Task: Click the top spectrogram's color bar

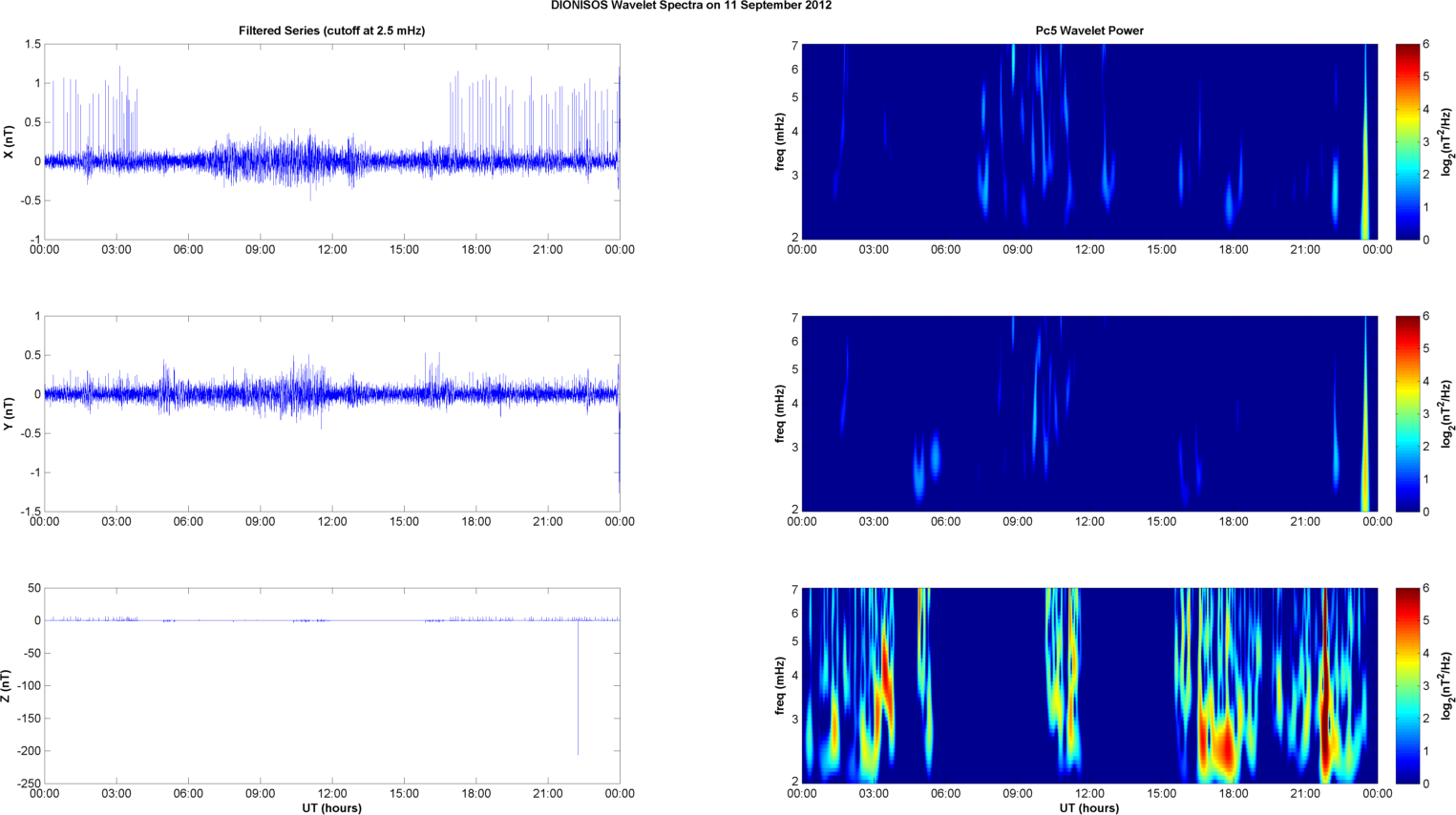Action: 1407,141
